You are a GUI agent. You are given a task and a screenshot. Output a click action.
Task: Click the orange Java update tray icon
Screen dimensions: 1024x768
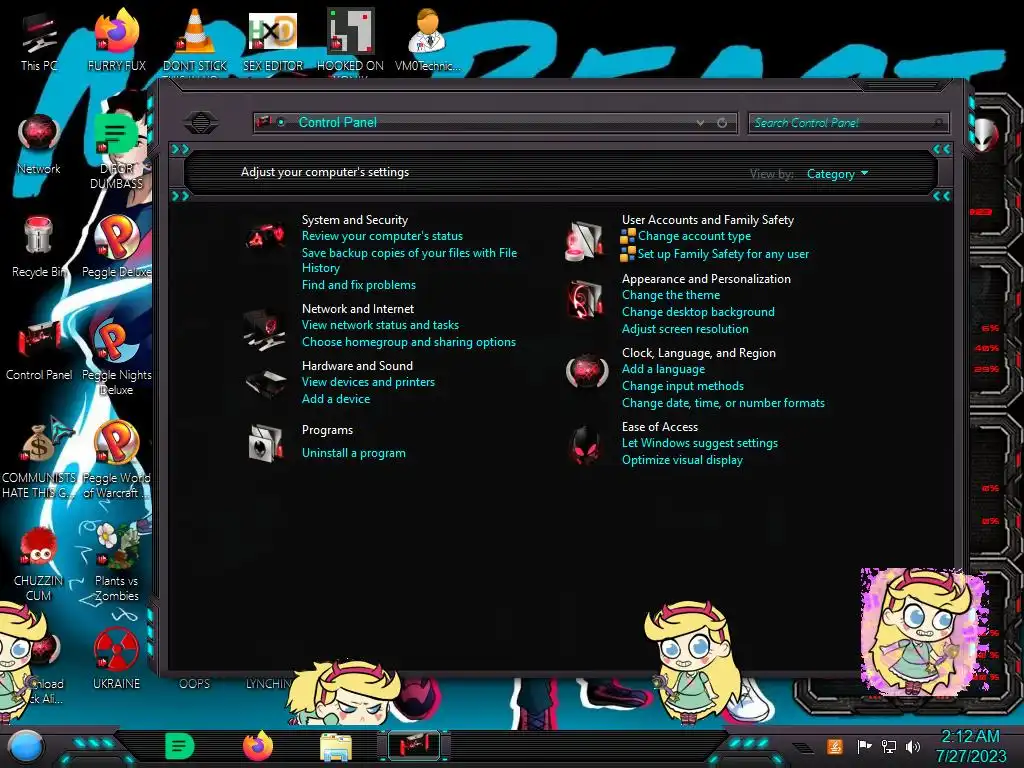tap(835, 746)
